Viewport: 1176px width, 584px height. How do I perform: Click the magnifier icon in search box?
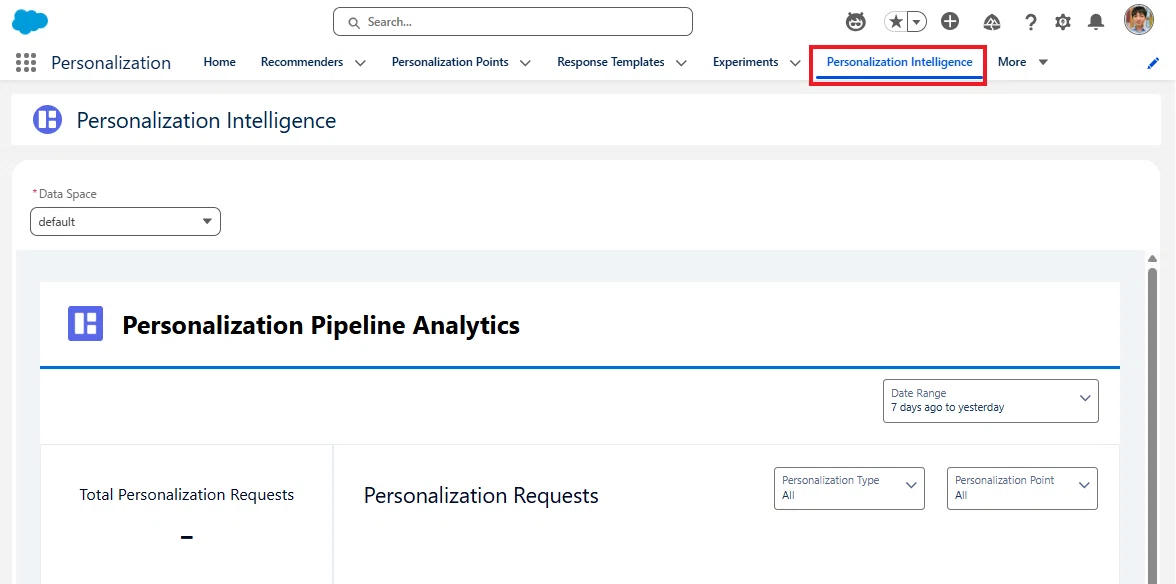pos(354,22)
